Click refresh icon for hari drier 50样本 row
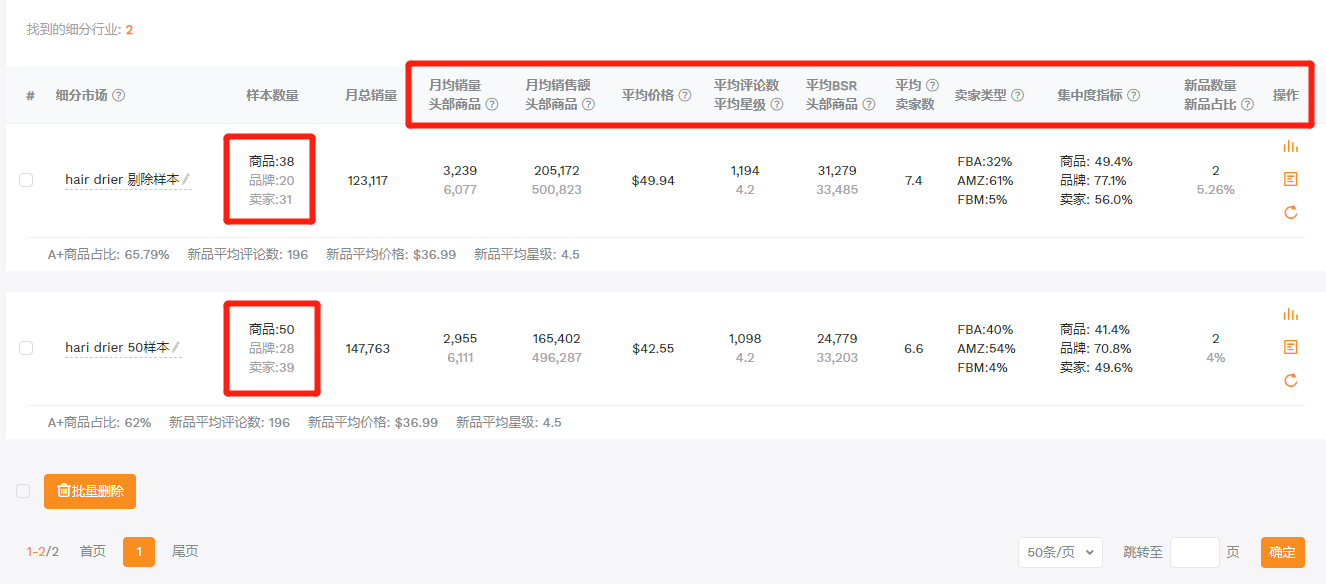 [x=1290, y=380]
